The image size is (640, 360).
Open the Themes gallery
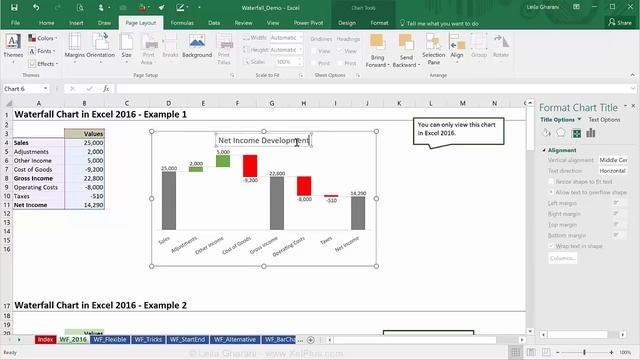[x=13, y=48]
